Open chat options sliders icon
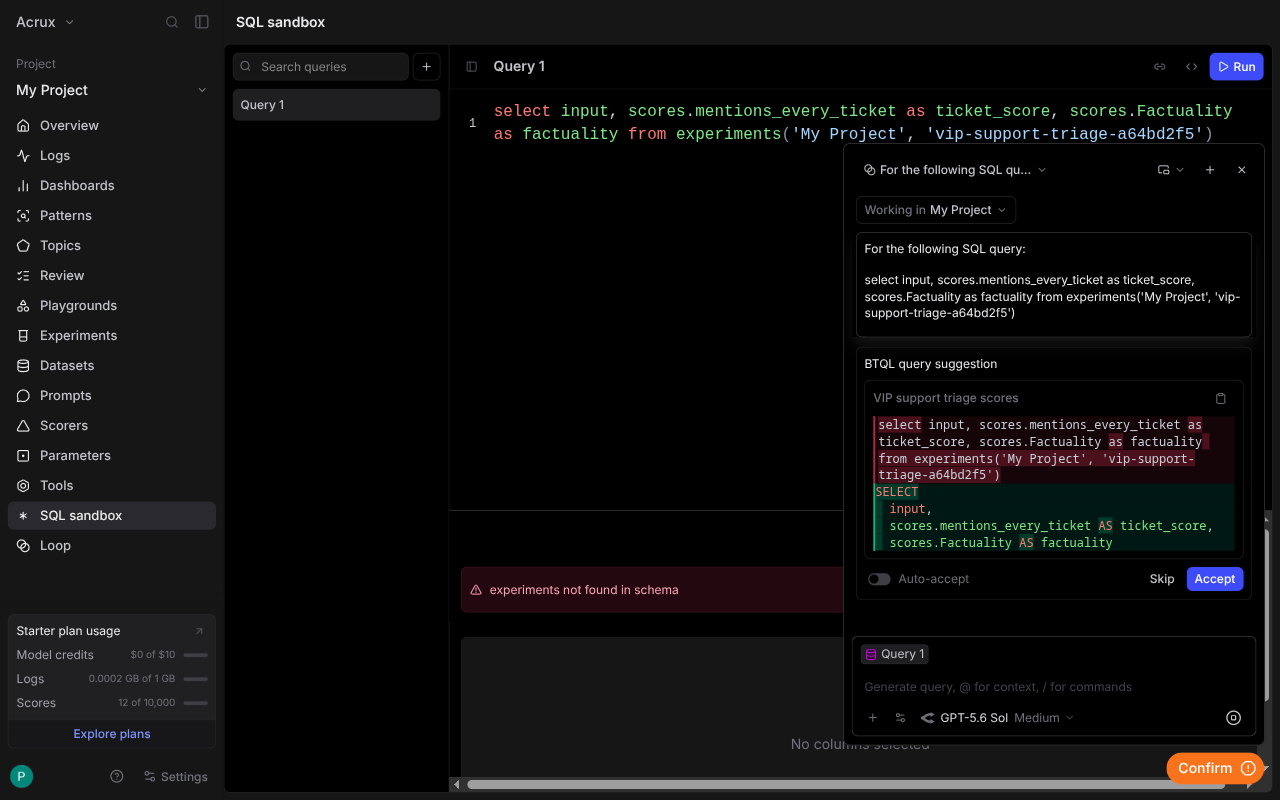 click(900, 718)
